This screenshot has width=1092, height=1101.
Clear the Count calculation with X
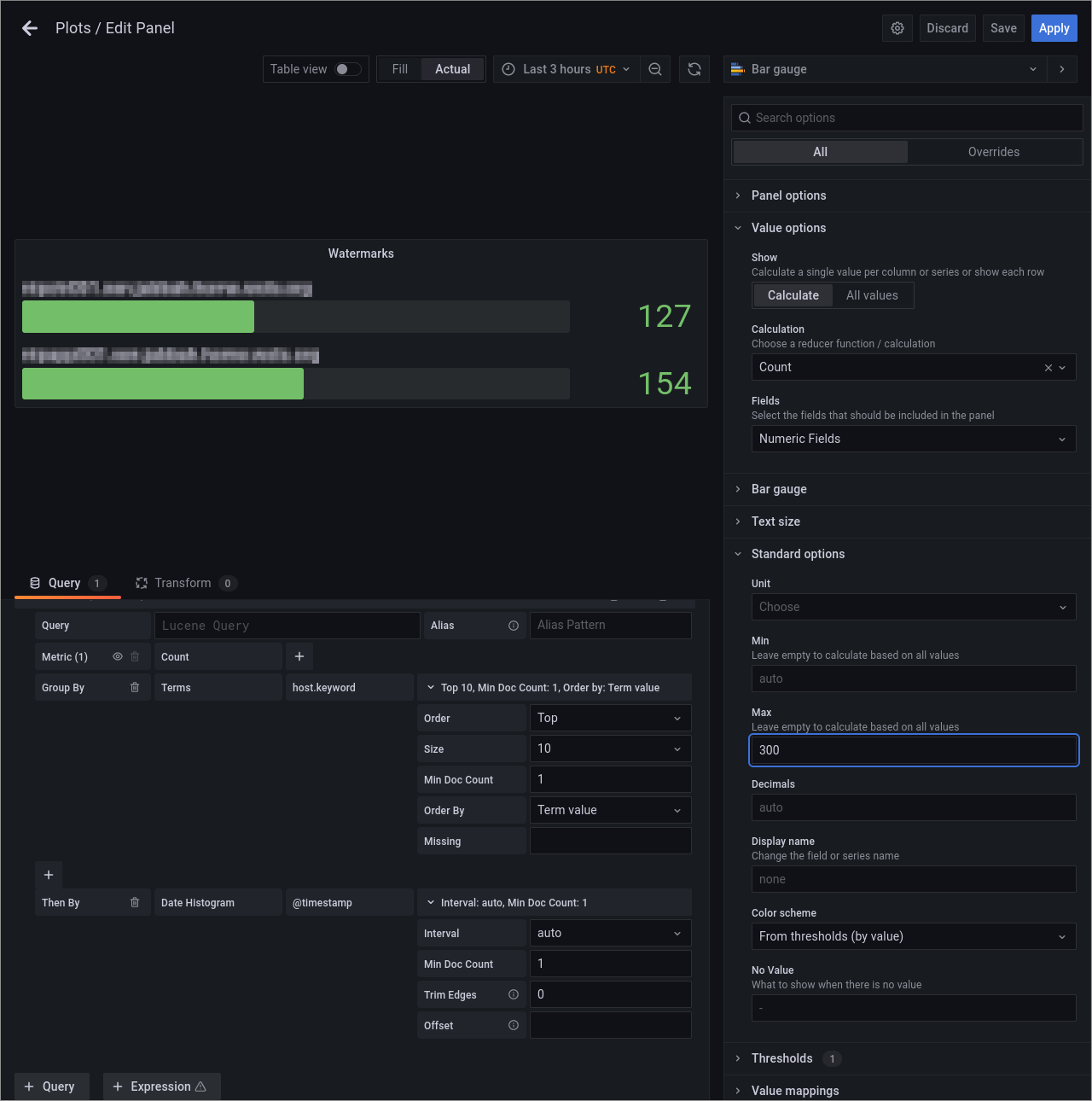click(x=1048, y=368)
